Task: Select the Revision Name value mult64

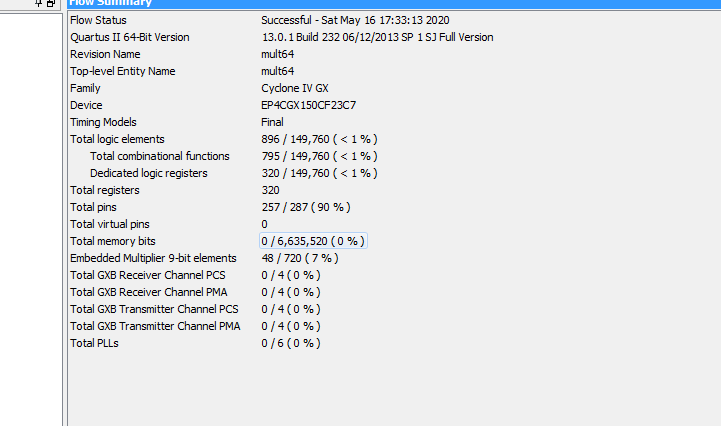Action: 278,54
